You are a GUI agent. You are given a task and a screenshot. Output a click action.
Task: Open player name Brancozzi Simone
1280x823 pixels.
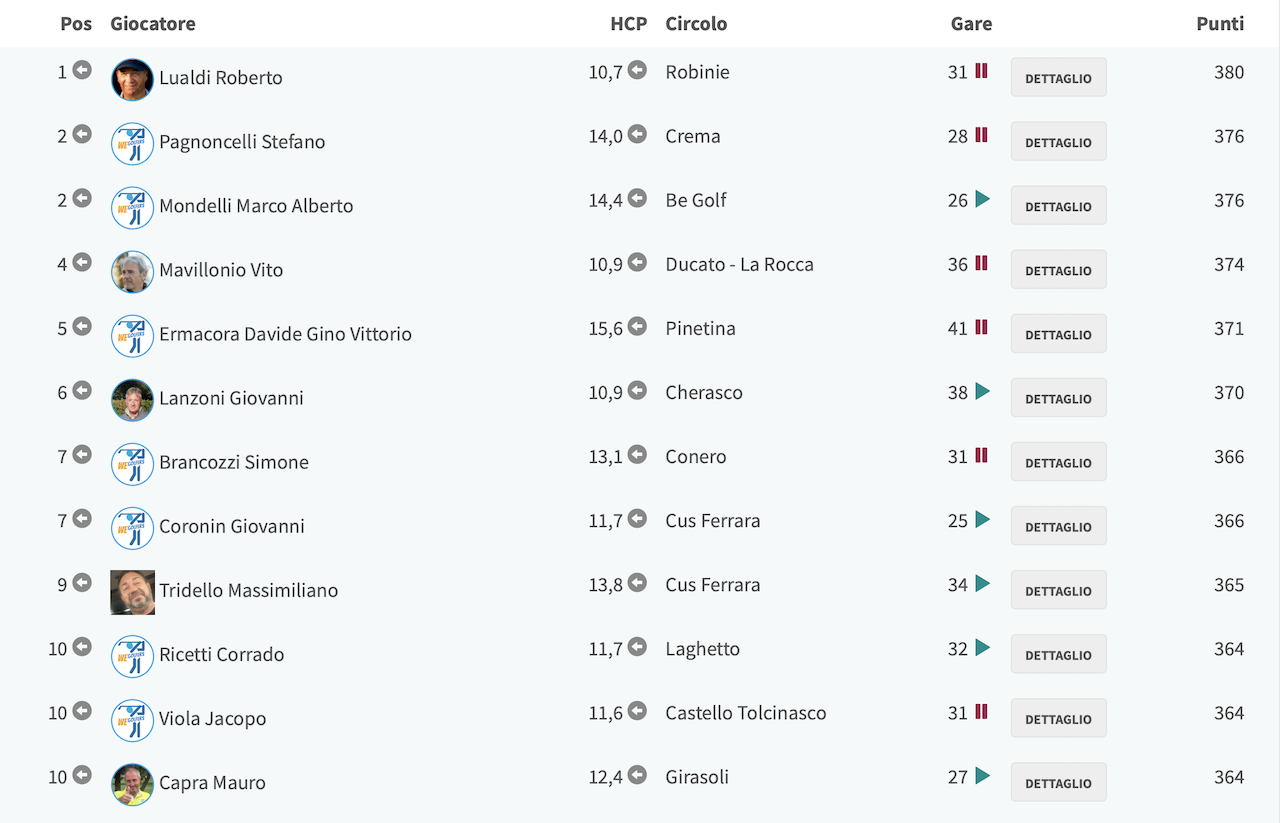click(234, 462)
